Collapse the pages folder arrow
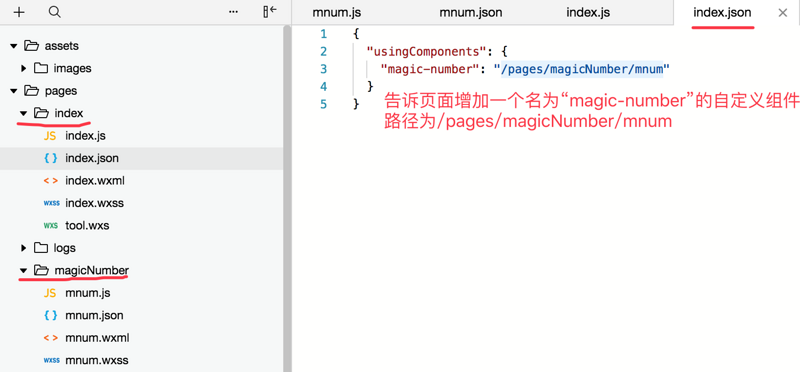This screenshot has height=372, width=800. (x=14, y=91)
